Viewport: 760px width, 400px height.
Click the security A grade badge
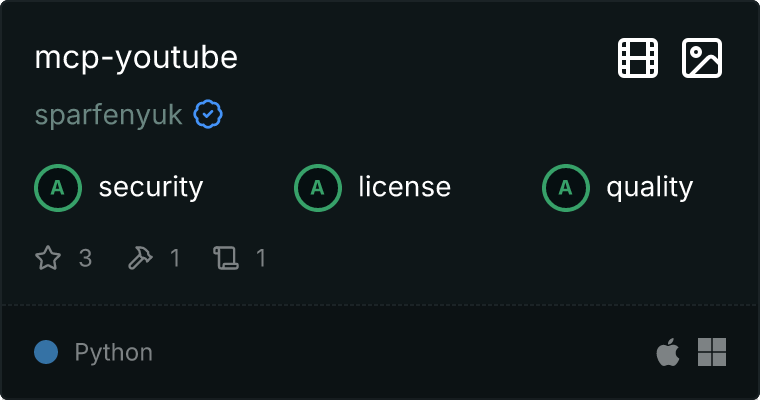58,187
